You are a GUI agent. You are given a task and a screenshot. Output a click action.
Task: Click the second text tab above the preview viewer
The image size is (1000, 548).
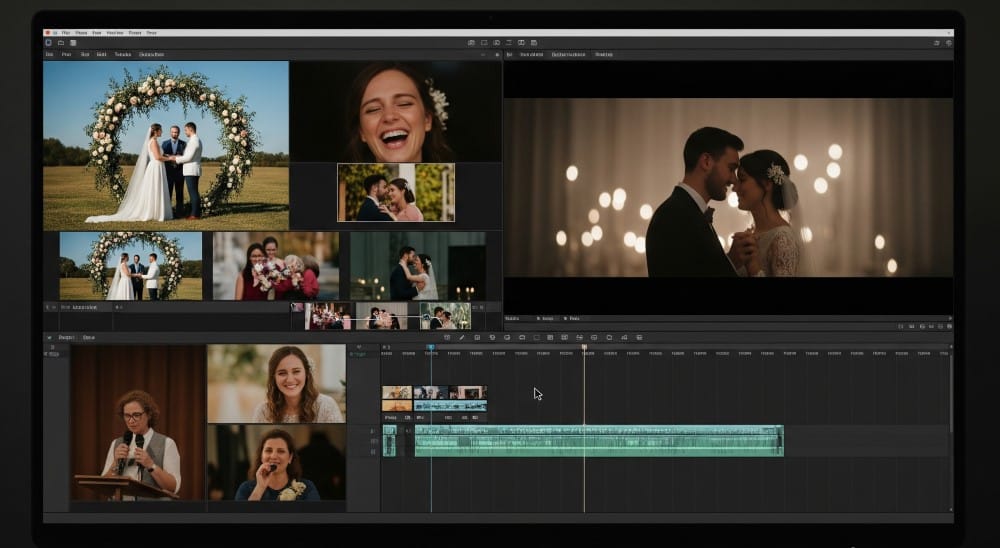[x=530, y=54]
